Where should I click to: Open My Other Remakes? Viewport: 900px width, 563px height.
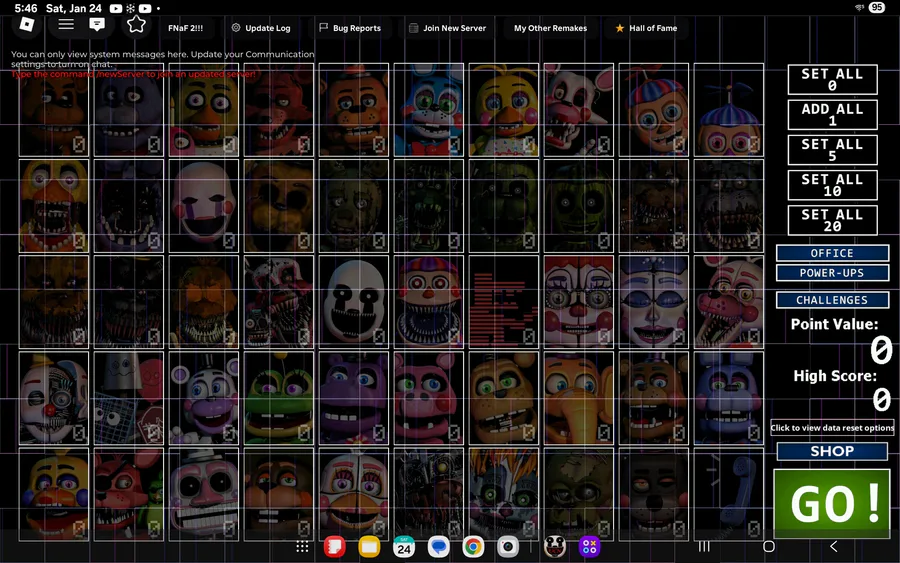[x=550, y=28]
